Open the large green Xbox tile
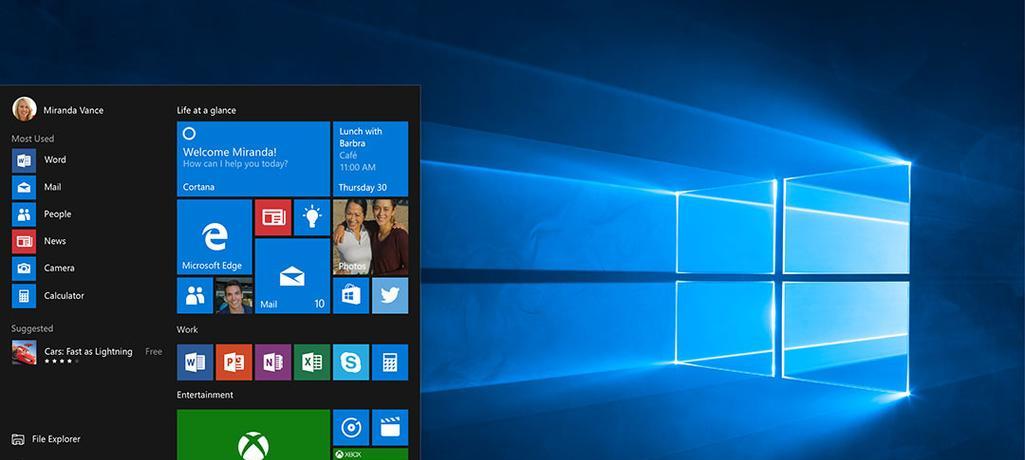 click(x=253, y=435)
